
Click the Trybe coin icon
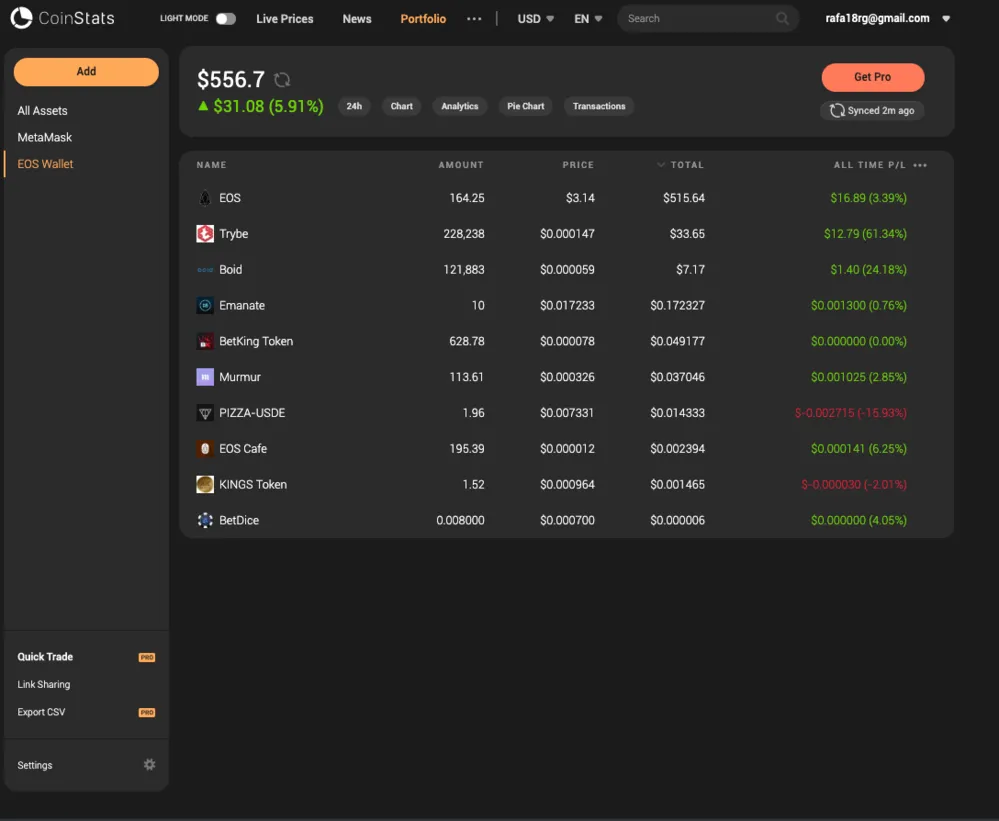pyautogui.click(x=205, y=234)
